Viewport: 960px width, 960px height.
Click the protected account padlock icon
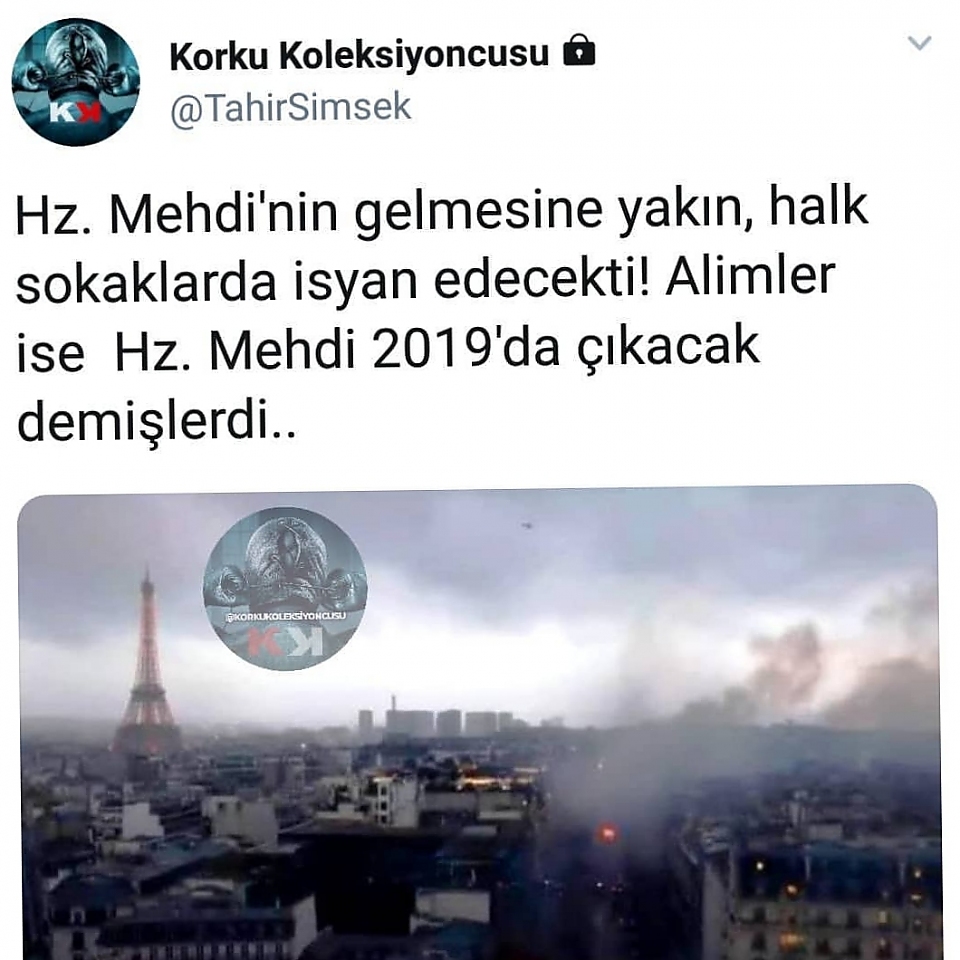coord(579,50)
